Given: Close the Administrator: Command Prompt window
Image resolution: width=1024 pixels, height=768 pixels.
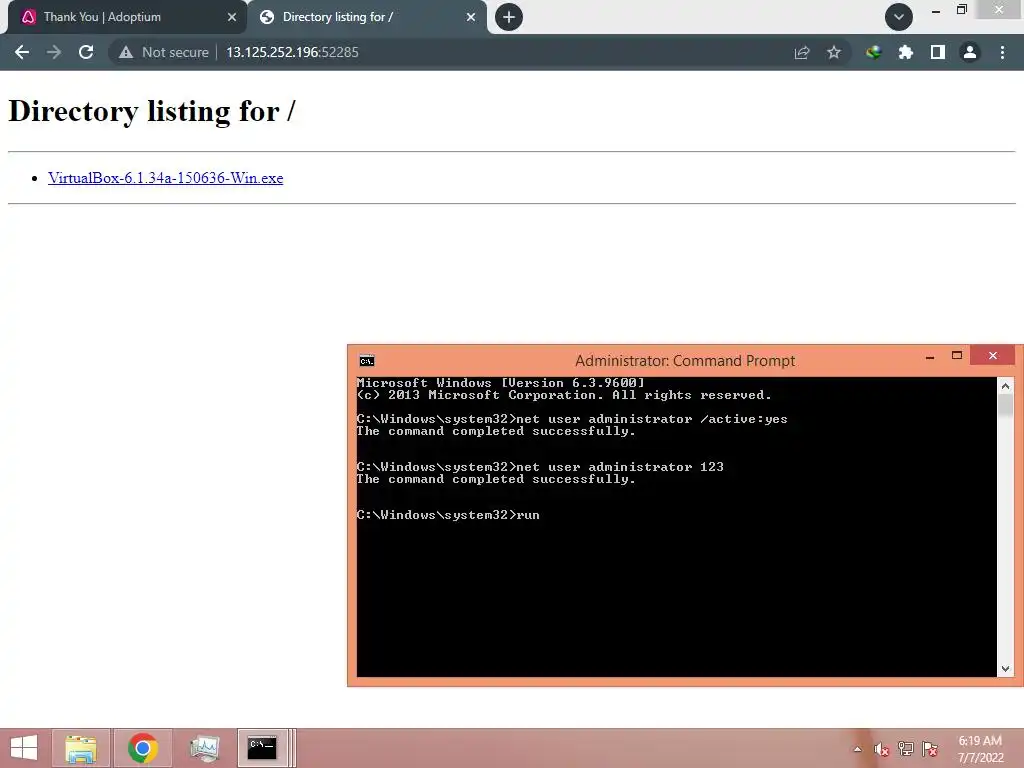Looking at the screenshot, I should coord(993,355).
